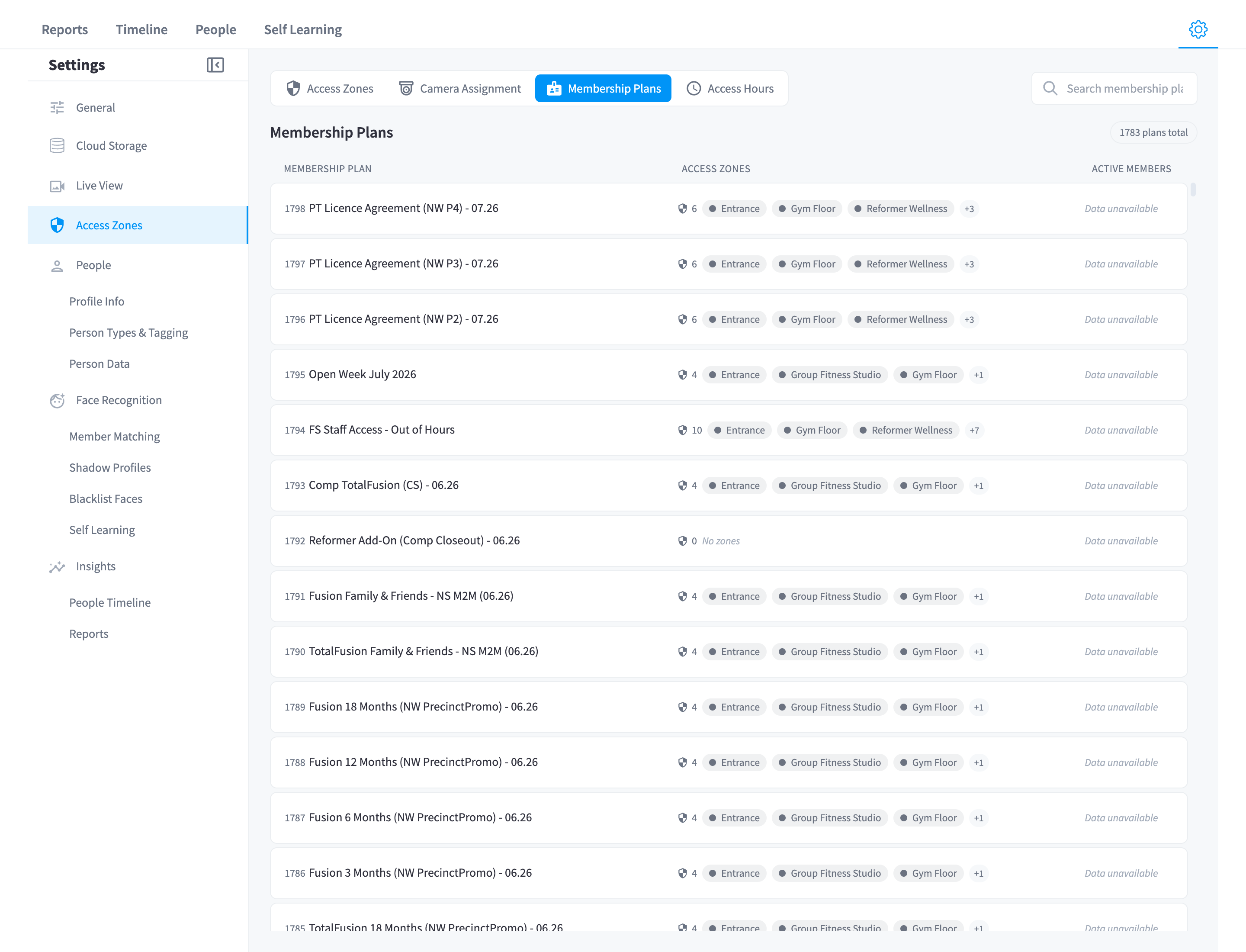Open People Timeline in sidebar
Viewport: 1246px width, 952px height.
pos(110,602)
